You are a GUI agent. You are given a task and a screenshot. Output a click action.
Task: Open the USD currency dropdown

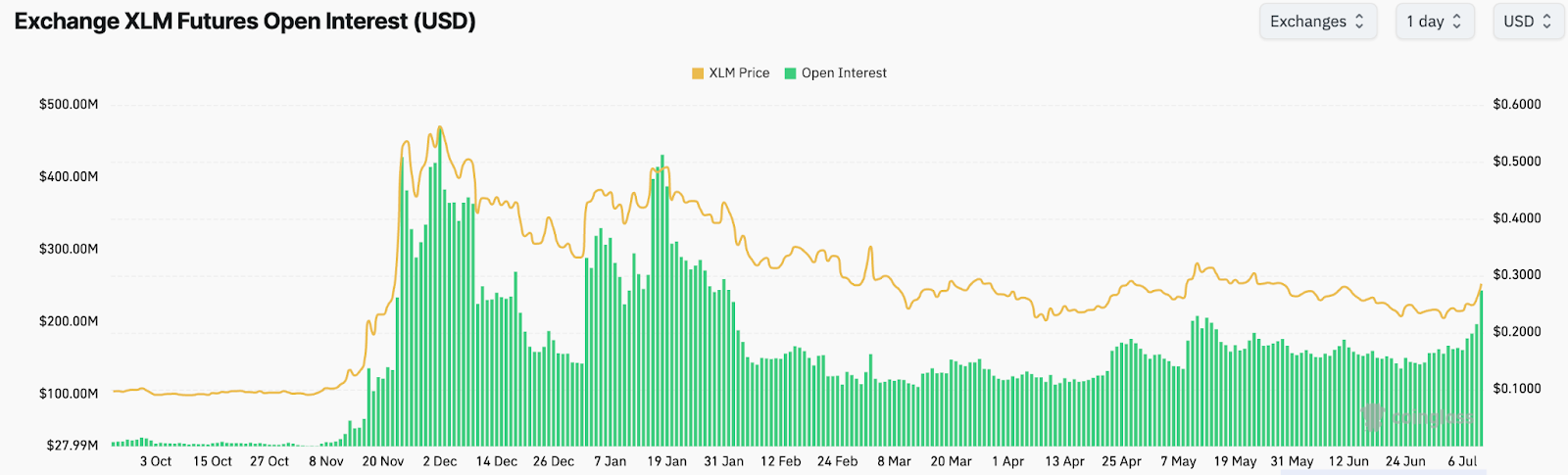point(1528,22)
